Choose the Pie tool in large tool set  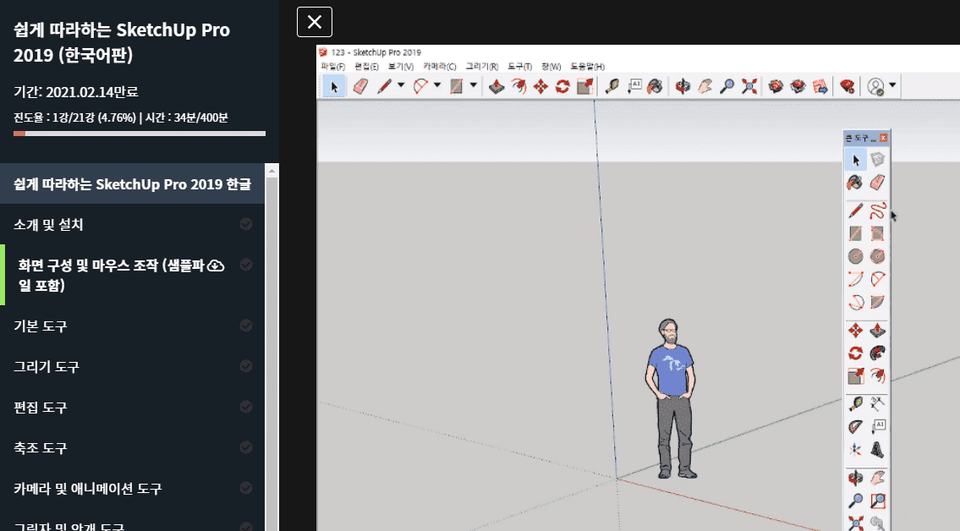click(x=877, y=302)
